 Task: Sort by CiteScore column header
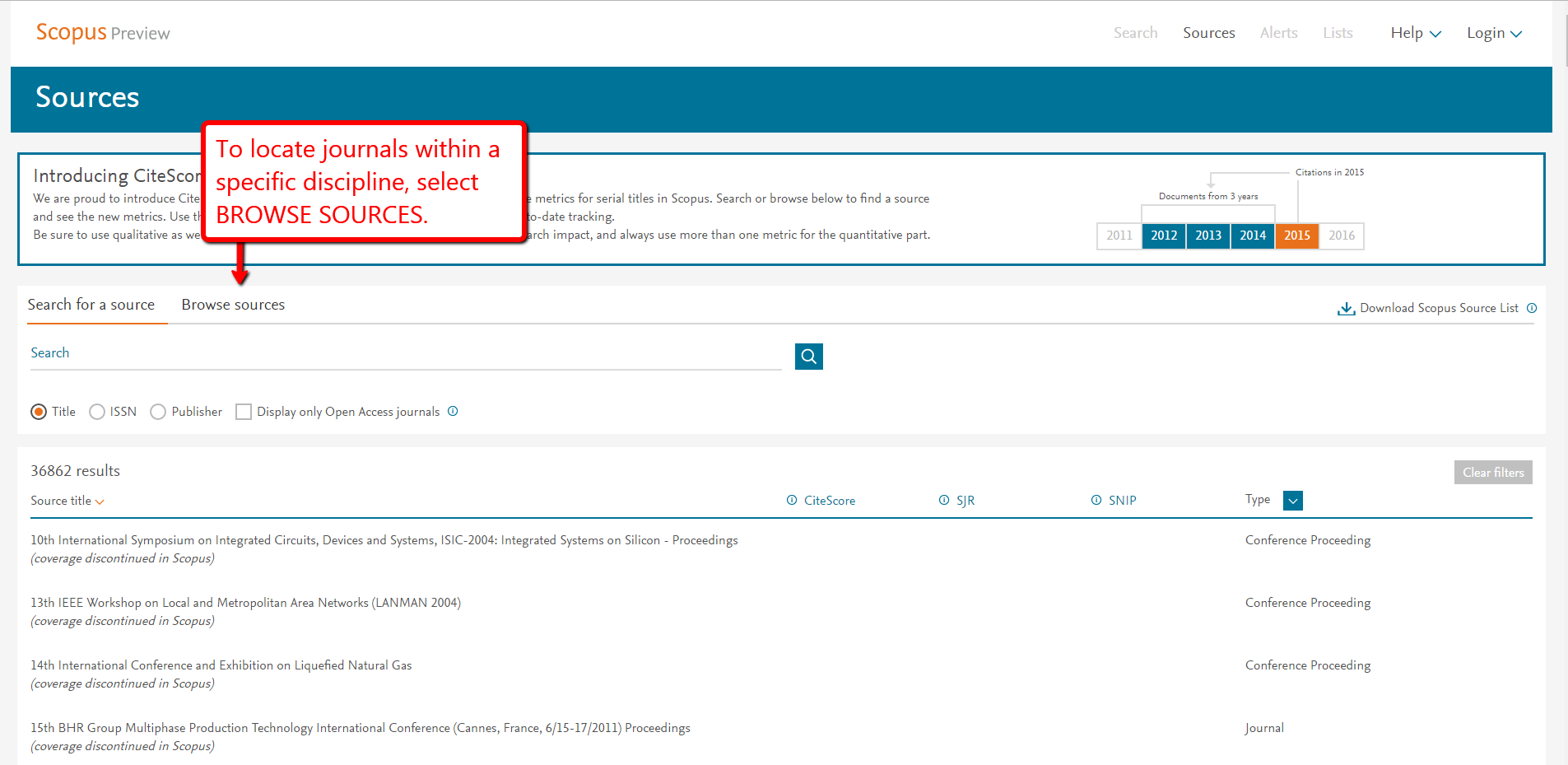point(830,501)
